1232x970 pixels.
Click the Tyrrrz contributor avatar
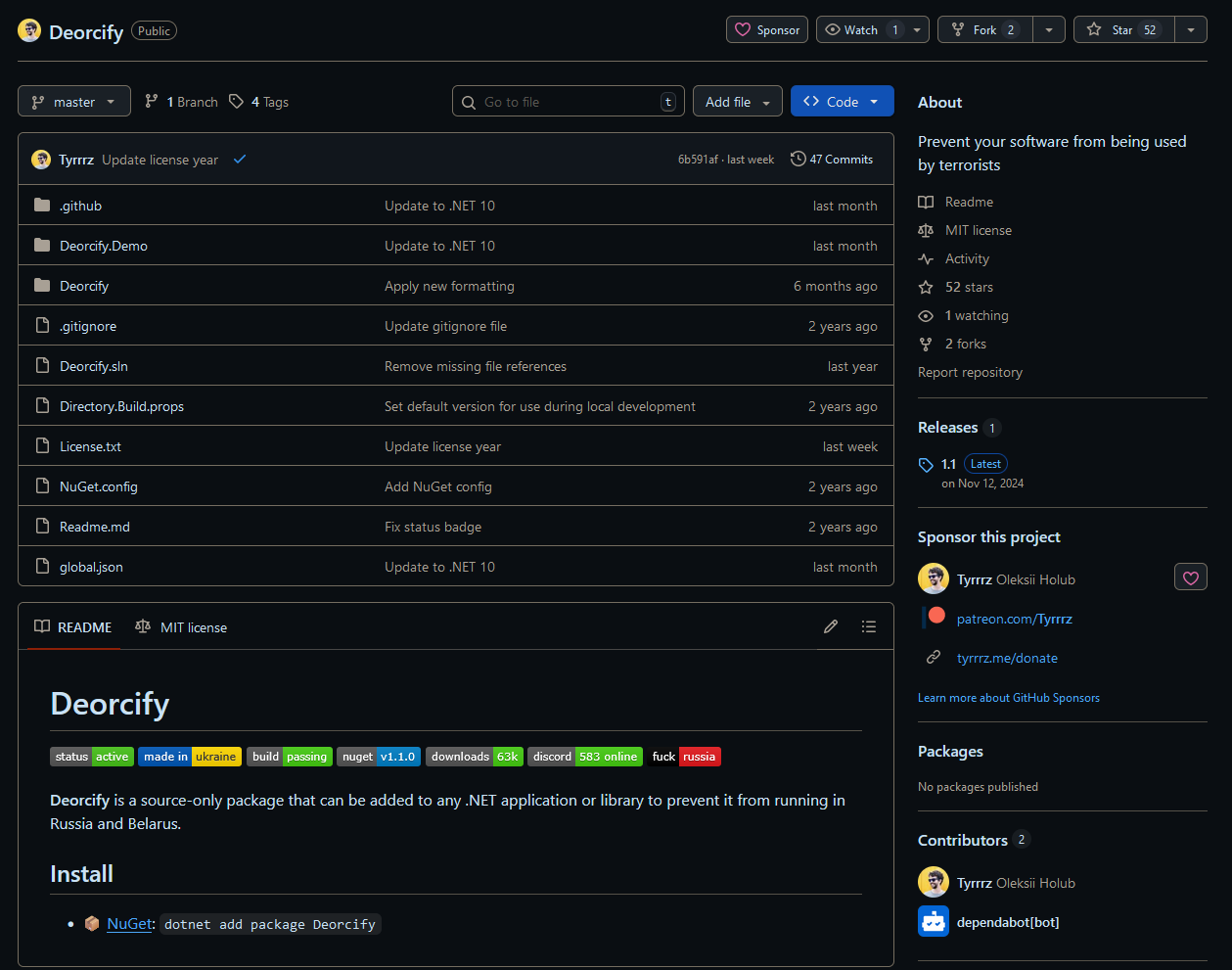[x=934, y=882]
